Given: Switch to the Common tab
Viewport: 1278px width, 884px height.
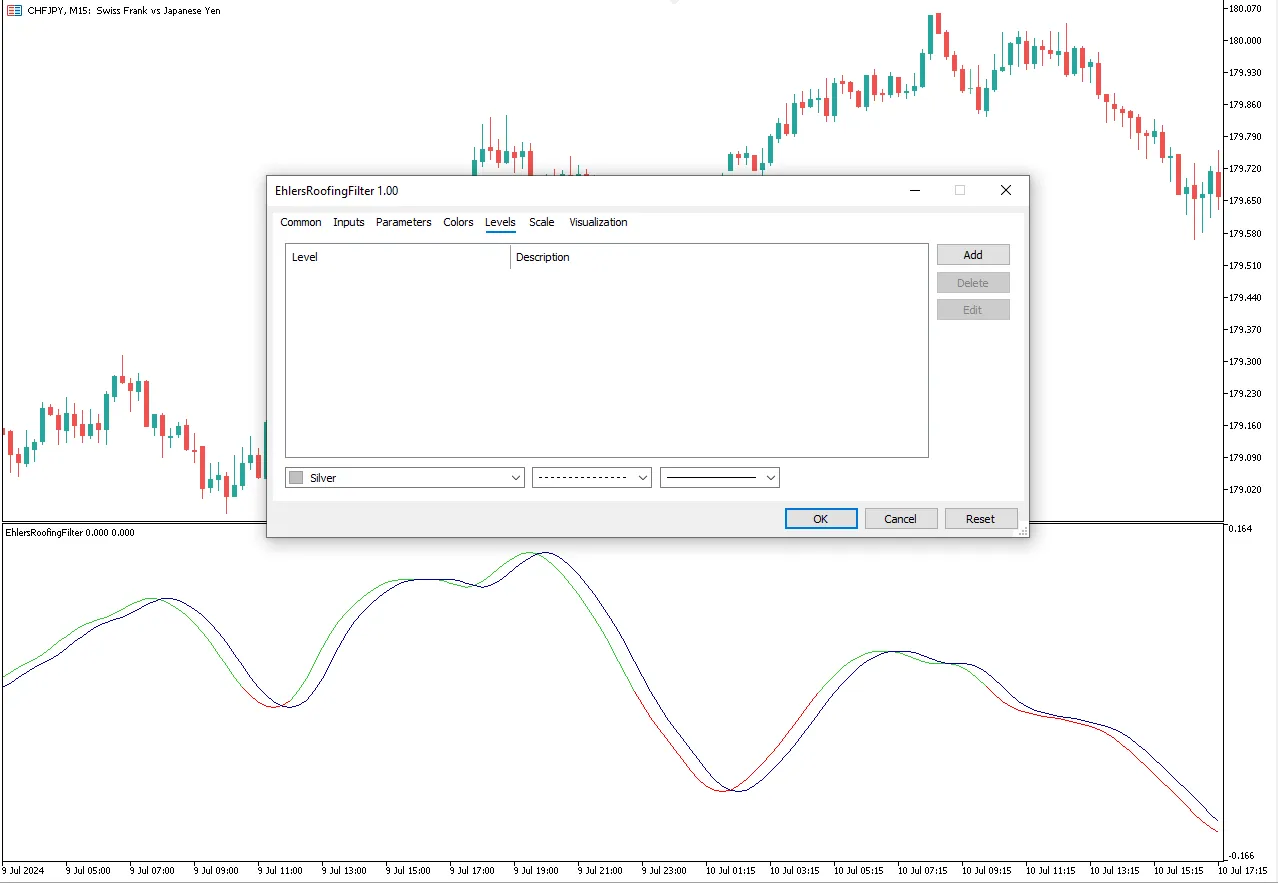Looking at the screenshot, I should pos(300,222).
